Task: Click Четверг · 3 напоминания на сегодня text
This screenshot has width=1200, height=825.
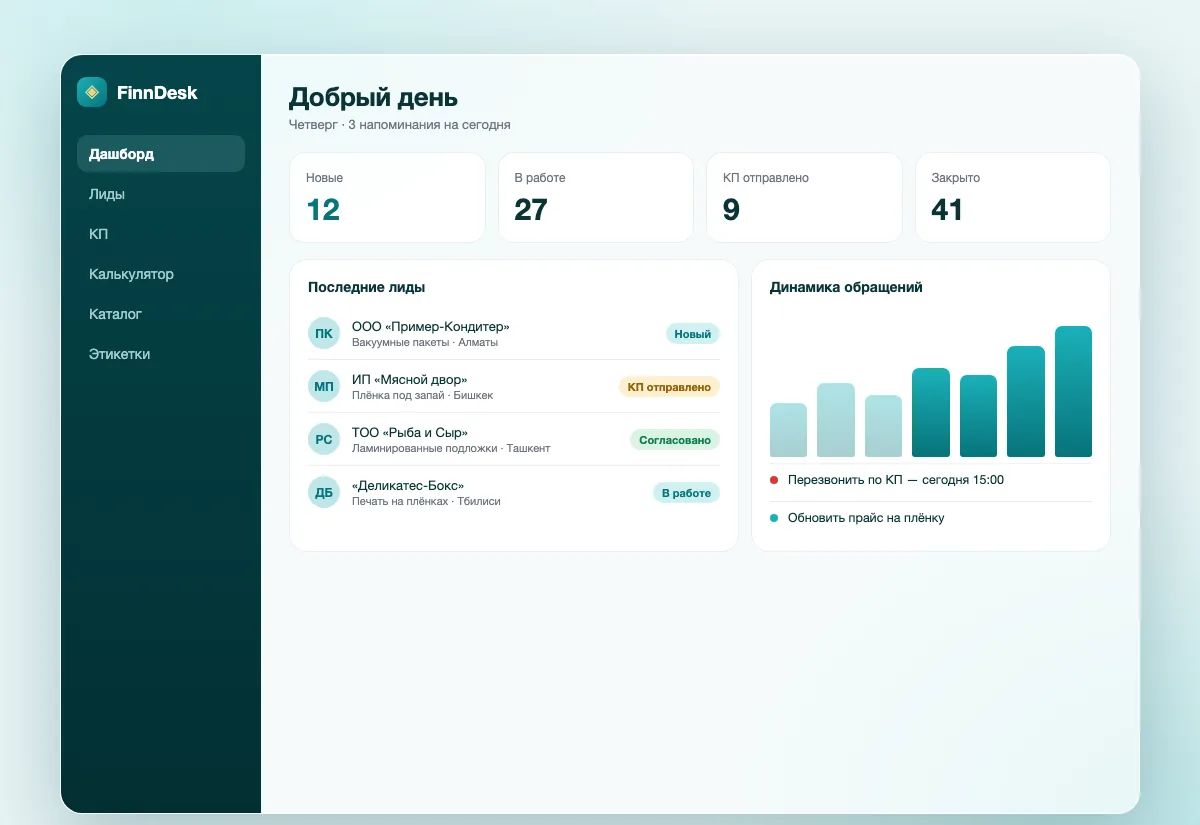Action: click(x=400, y=125)
